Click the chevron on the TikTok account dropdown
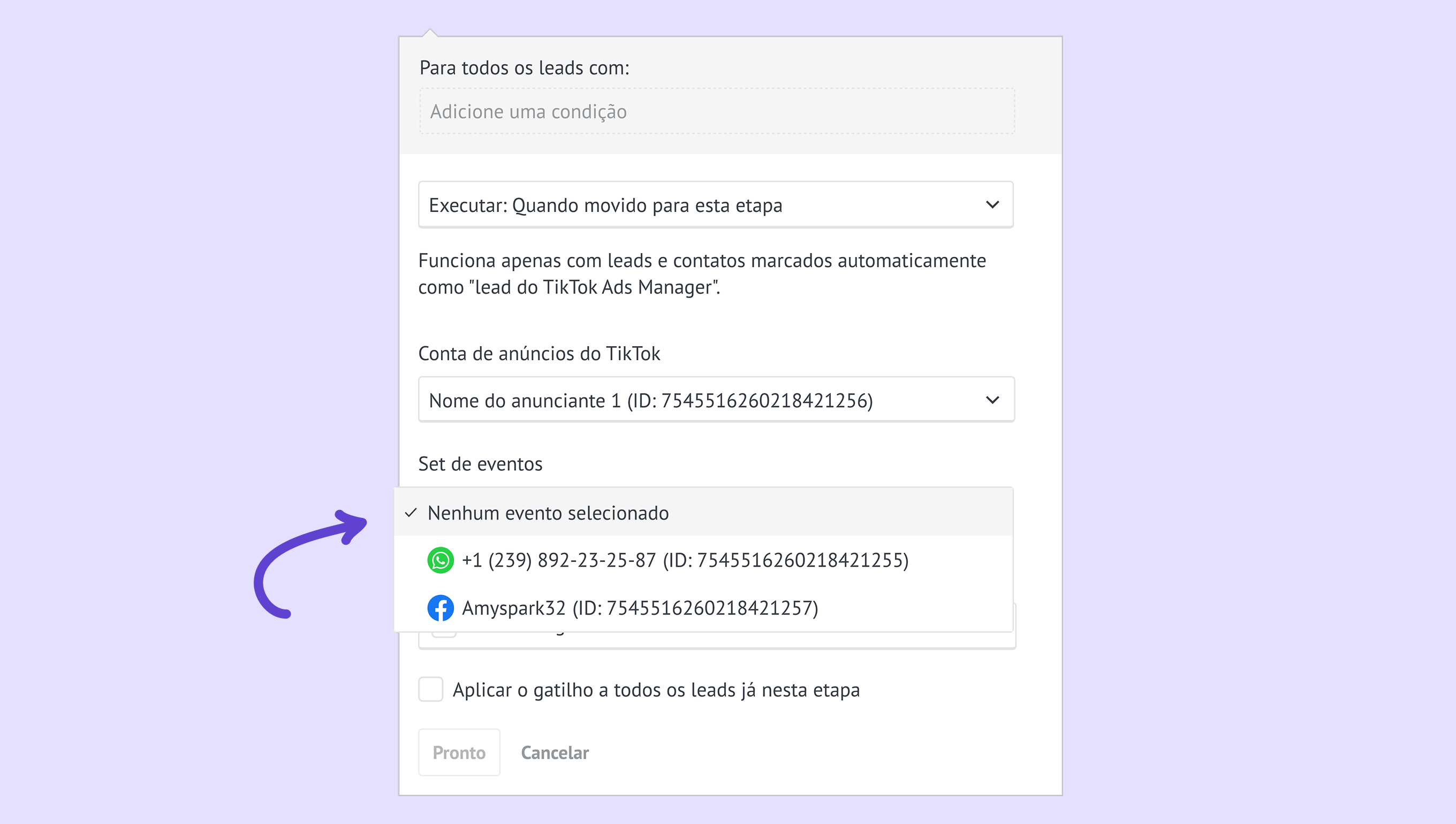This screenshot has height=824, width=1456. click(992, 400)
